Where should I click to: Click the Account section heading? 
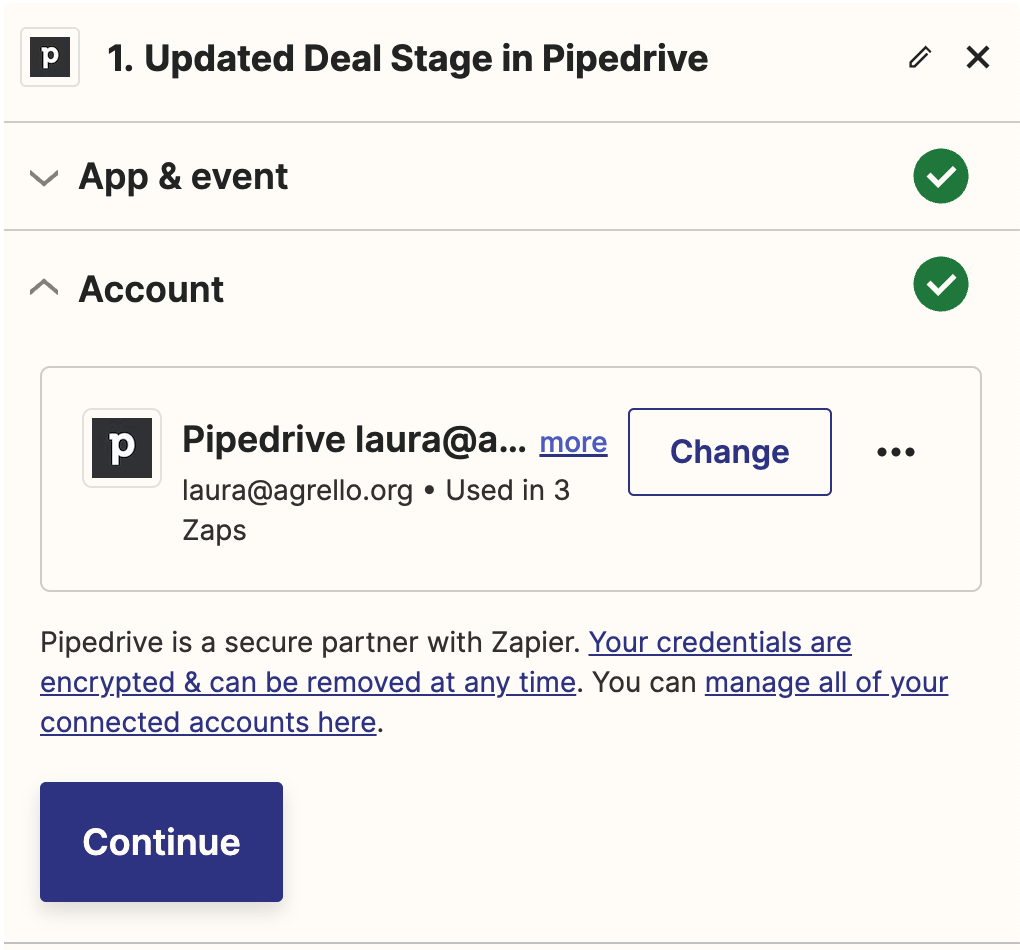pyautogui.click(x=151, y=289)
